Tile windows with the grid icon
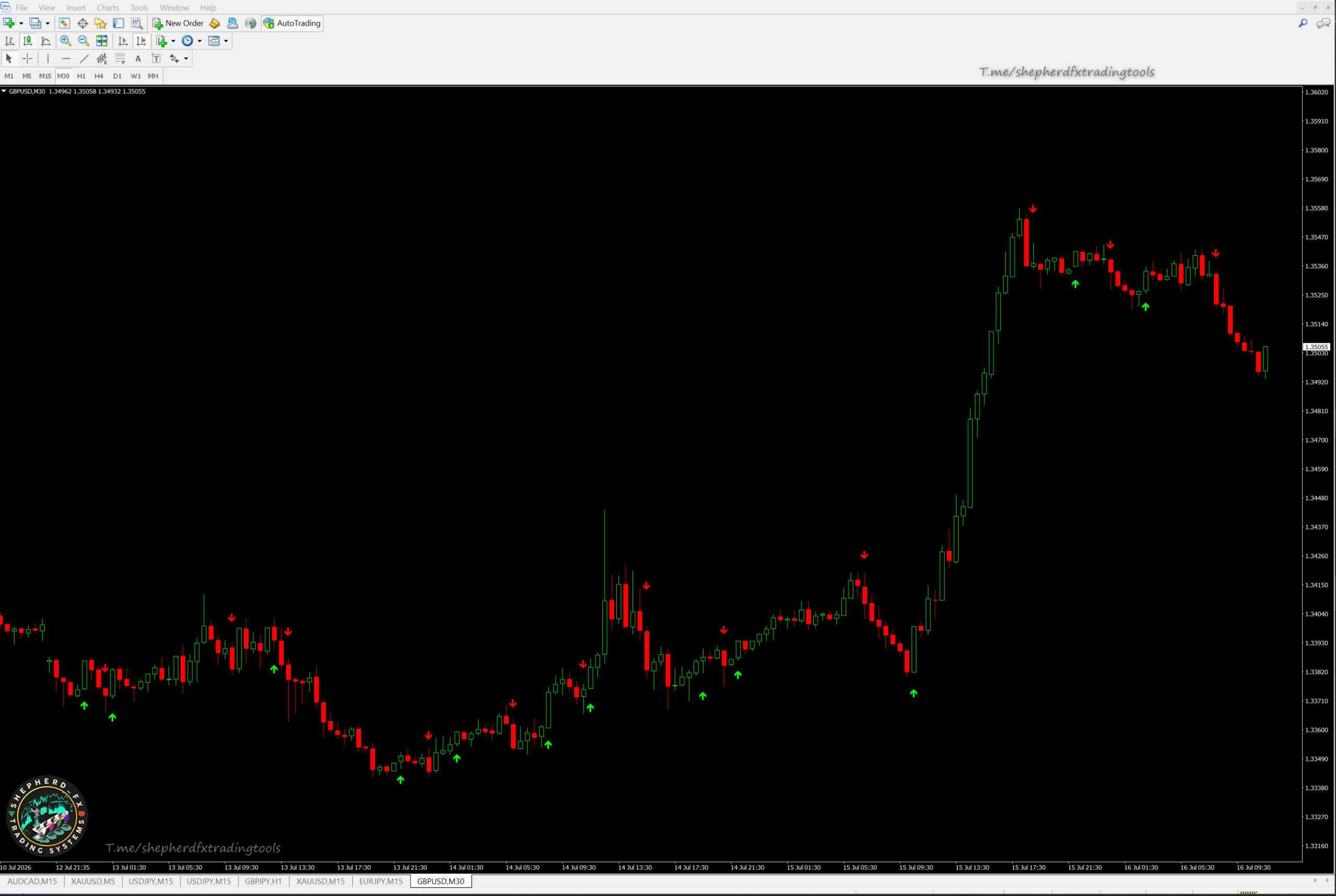Image resolution: width=1336 pixels, height=896 pixels. coord(102,41)
